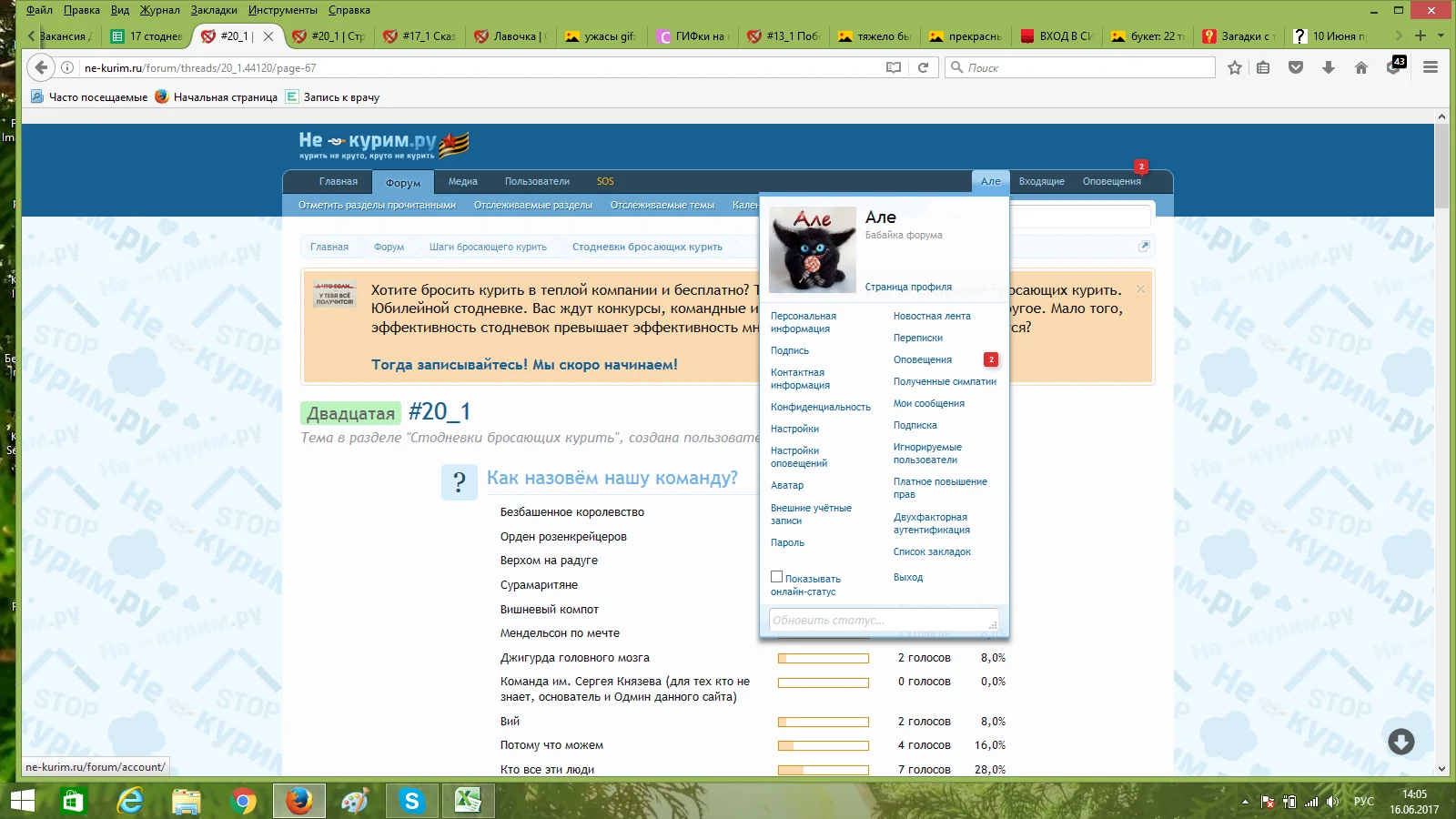The width and height of the screenshot is (1456, 819).
Task: Open Excel from the taskbar
Action: pyautogui.click(x=468, y=801)
